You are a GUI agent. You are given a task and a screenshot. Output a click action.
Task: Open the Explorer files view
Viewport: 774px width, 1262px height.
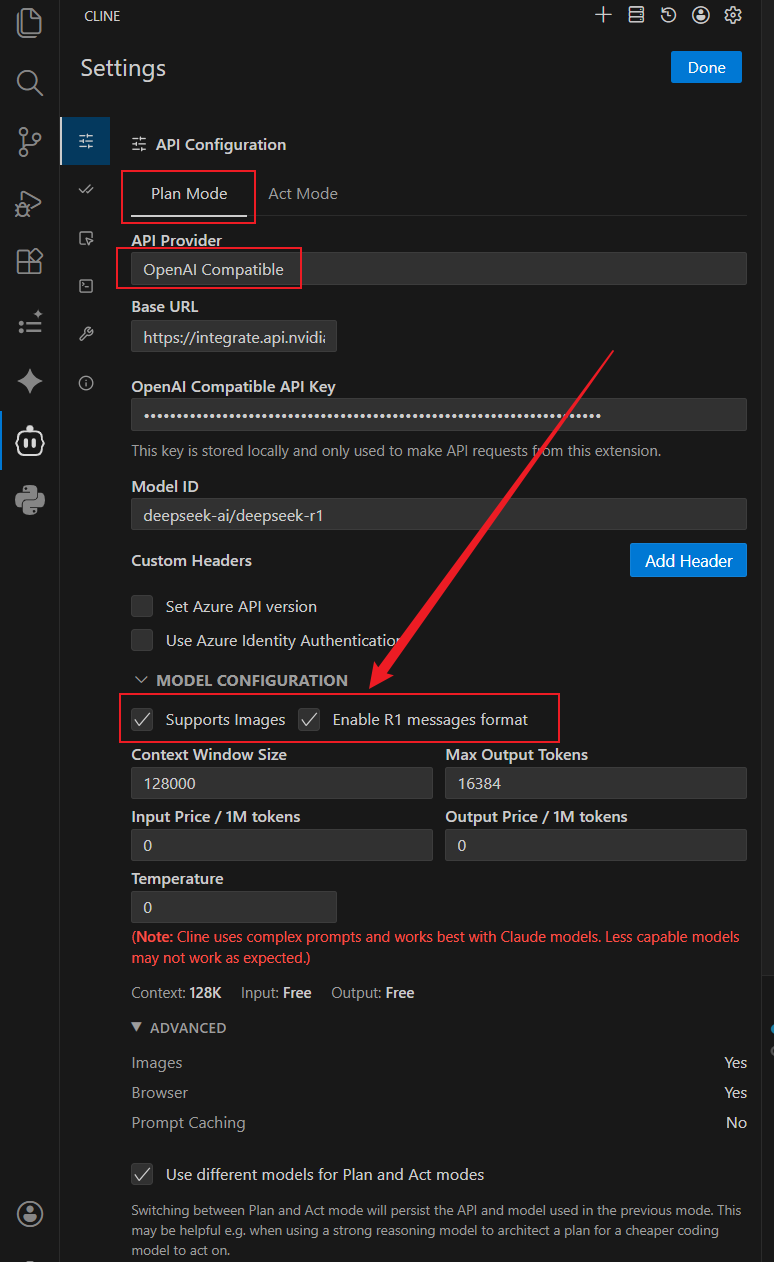(x=29, y=22)
